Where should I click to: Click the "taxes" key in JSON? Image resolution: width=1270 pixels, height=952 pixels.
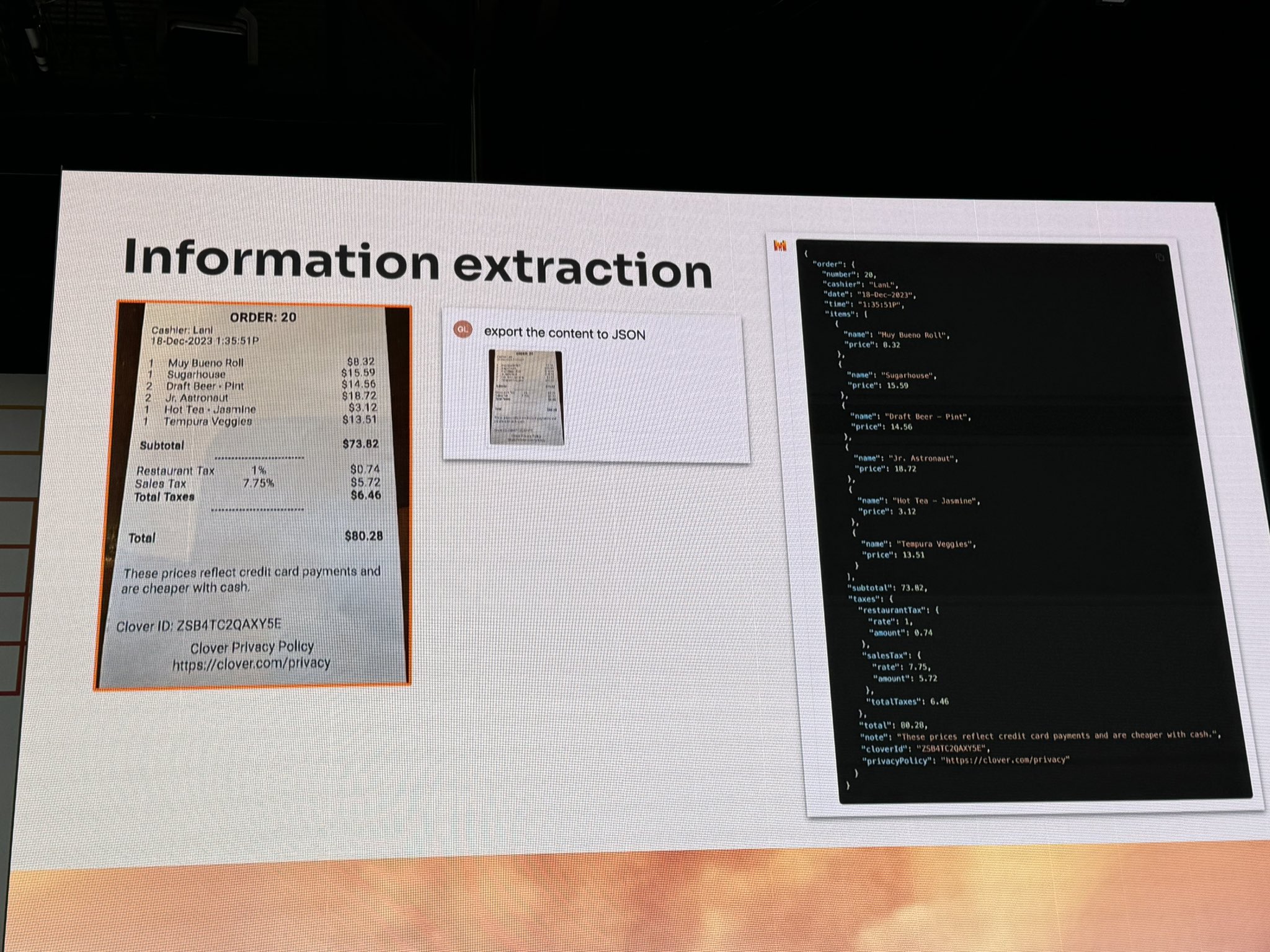click(x=864, y=599)
